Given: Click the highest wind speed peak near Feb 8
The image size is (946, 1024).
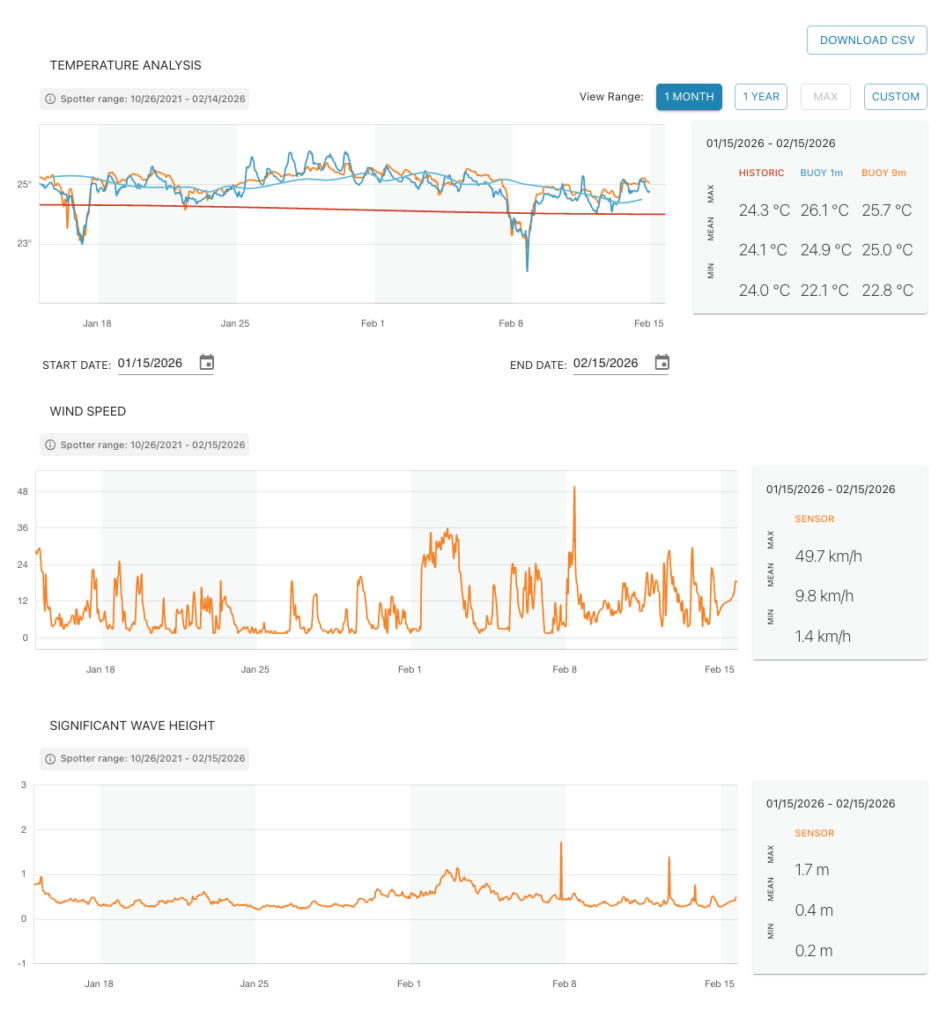Looking at the screenshot, I should click(574, 488).
